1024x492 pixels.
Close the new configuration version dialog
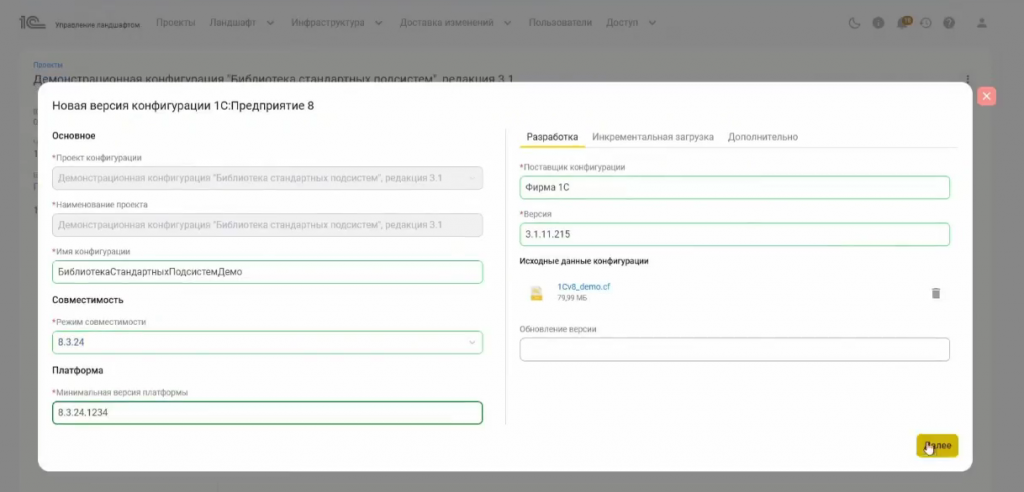pos(986,96)
